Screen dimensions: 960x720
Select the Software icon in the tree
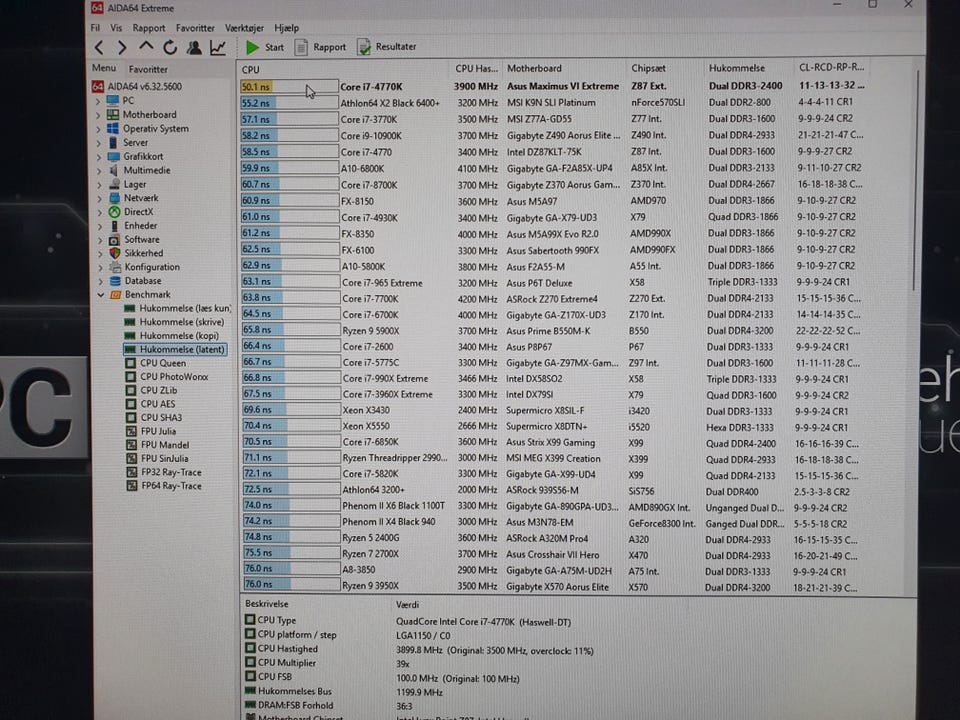tap(114, 239)
